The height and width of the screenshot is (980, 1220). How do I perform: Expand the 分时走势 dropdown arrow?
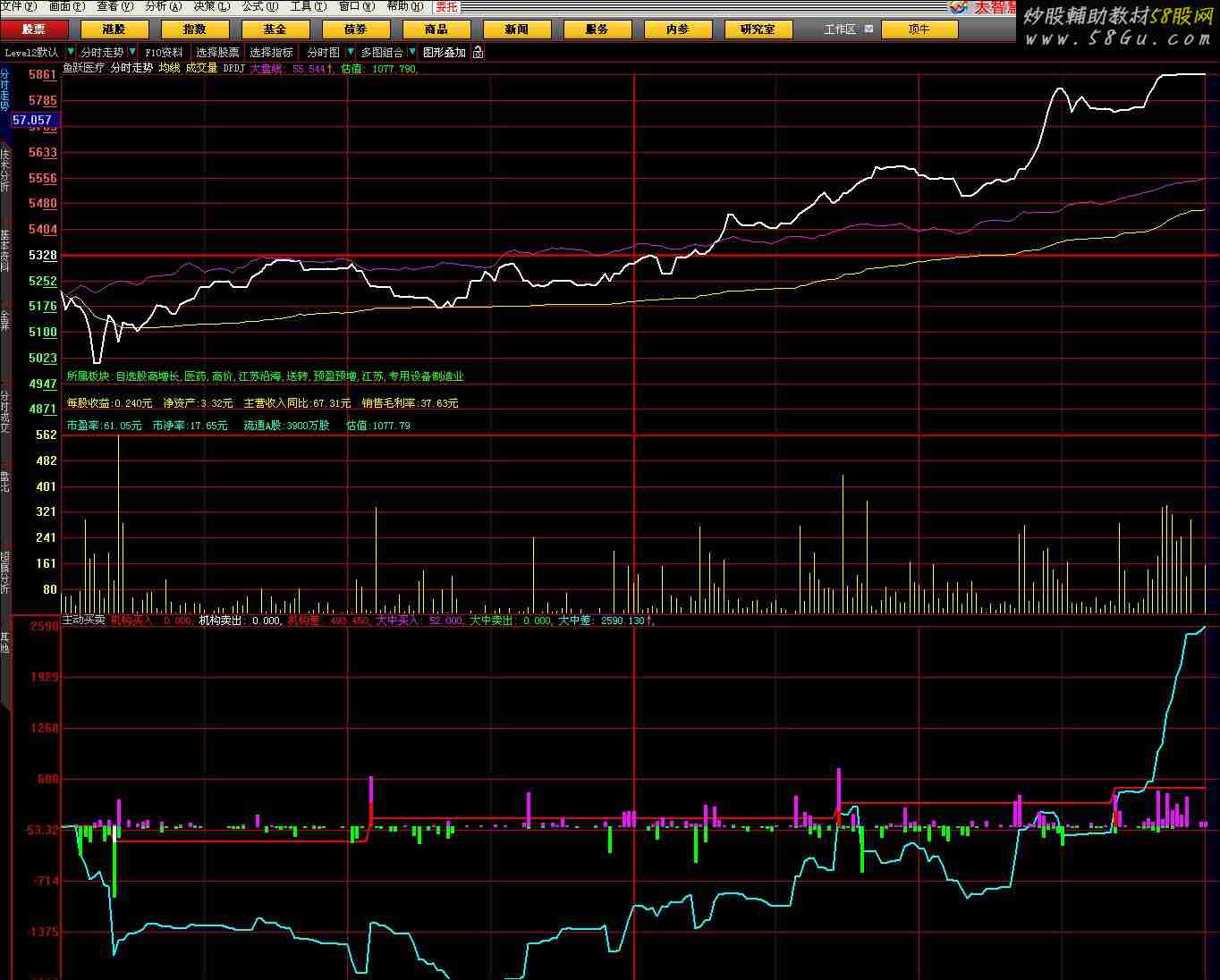132,53
